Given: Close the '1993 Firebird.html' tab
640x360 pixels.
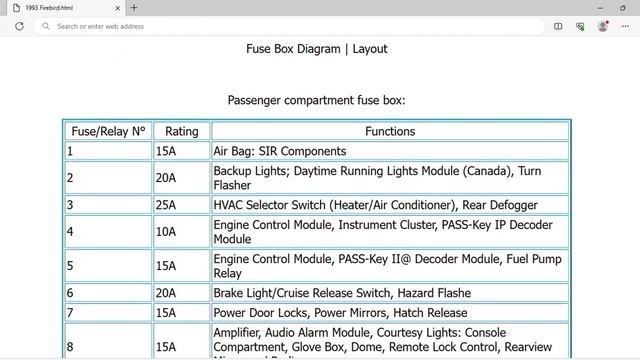Looking at the screenshot, I should pyautogui.click(x=118, y=8).
